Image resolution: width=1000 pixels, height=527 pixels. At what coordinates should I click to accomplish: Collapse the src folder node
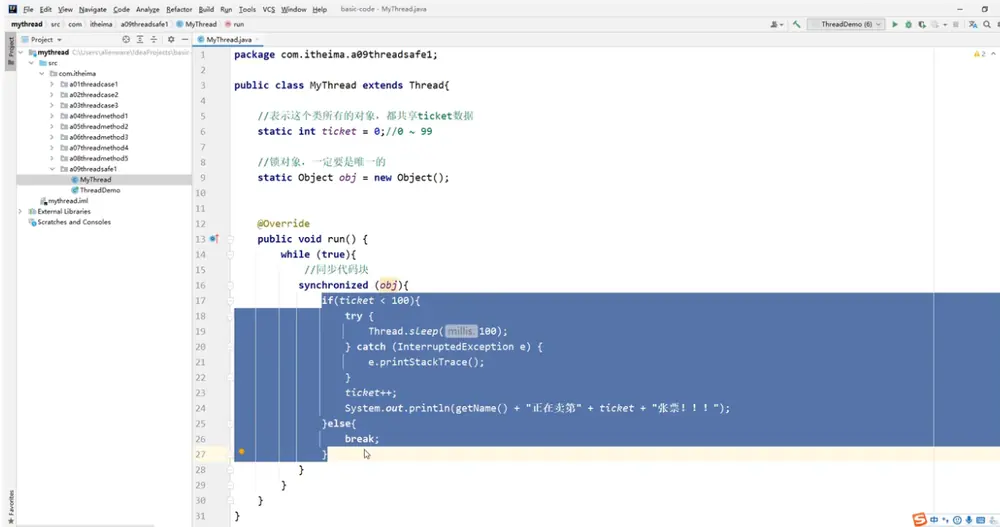31,63
